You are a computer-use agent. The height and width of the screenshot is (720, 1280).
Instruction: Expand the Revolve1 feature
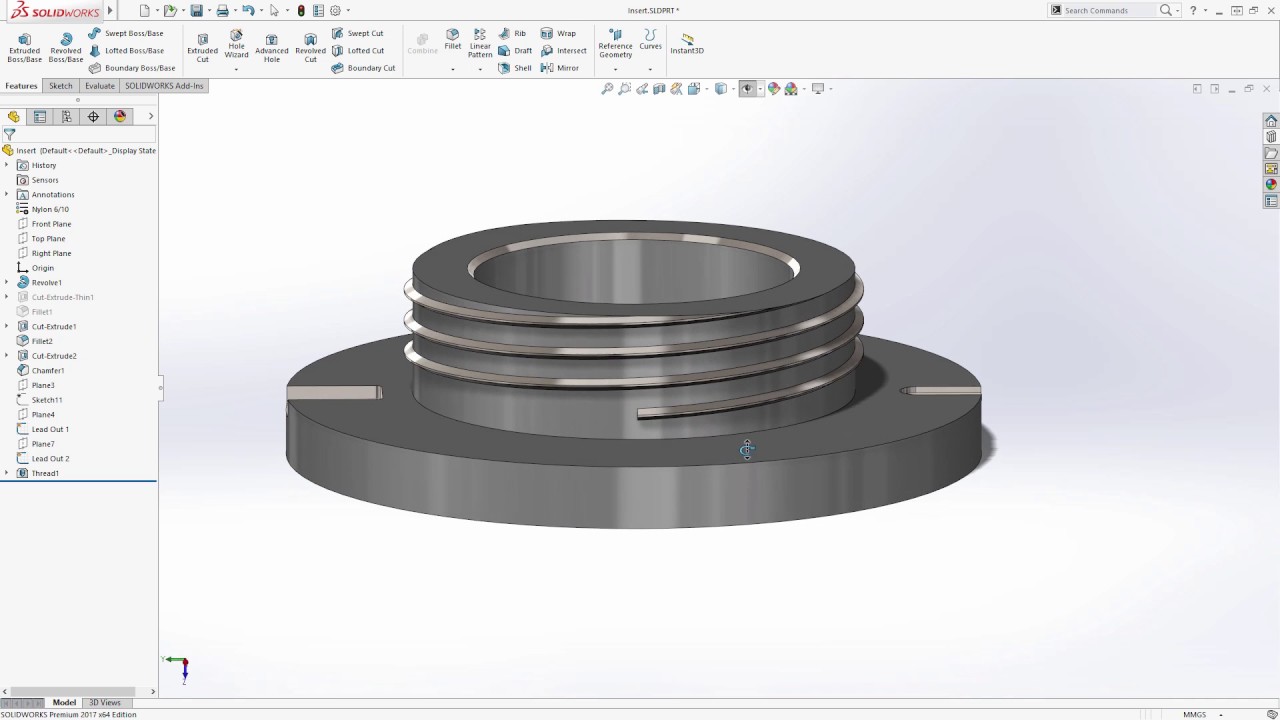[7, 283]
